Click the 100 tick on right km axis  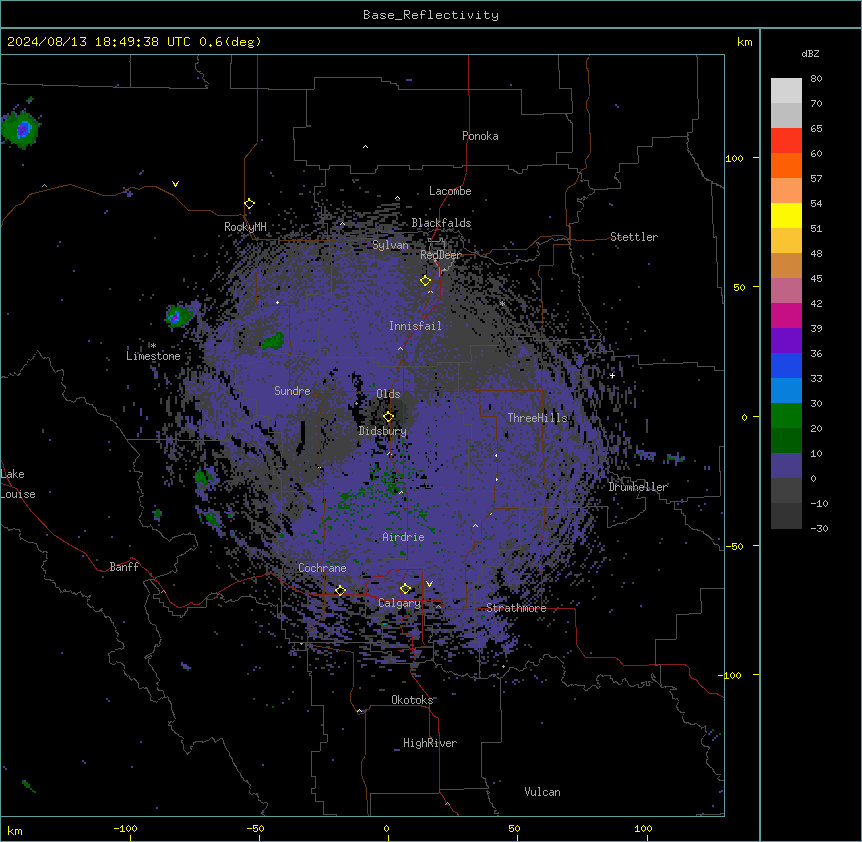pos(734,158)
